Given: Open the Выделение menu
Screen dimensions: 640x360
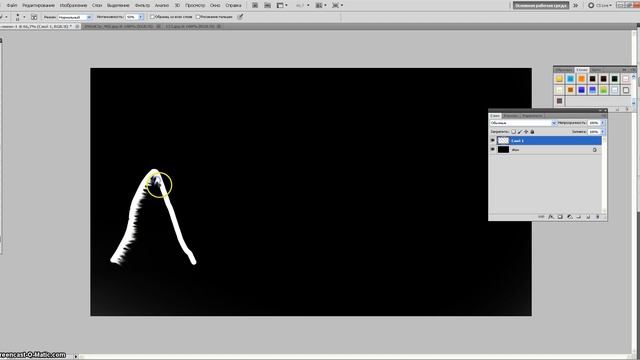Looking at the screenshot, I should 118,6.
